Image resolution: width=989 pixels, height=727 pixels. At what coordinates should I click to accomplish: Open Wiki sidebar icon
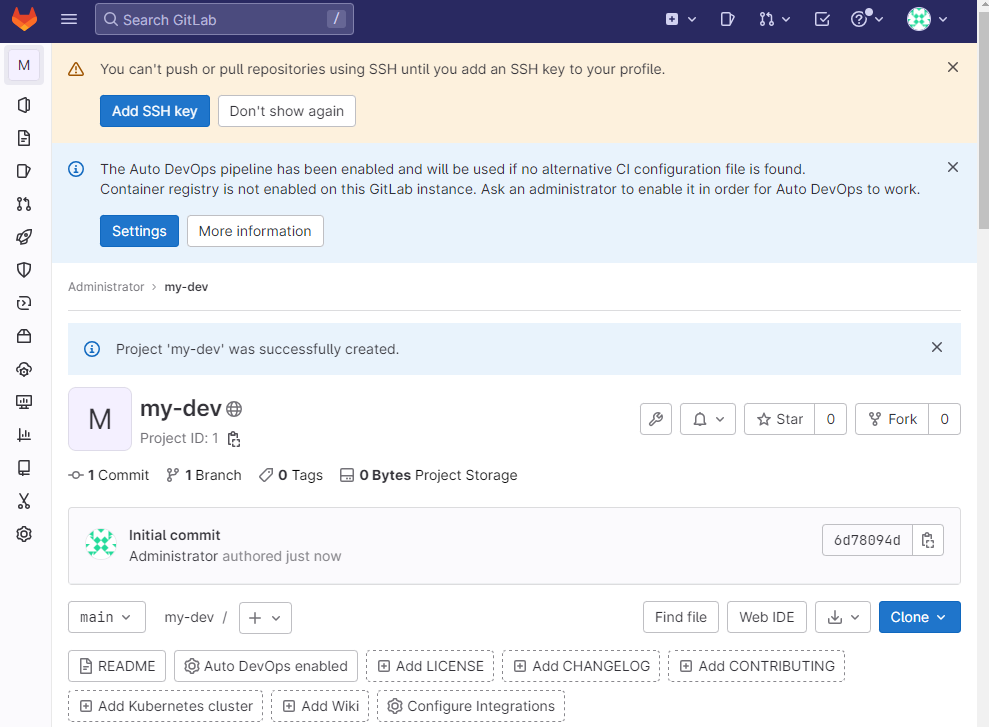(x=24, y=468)
